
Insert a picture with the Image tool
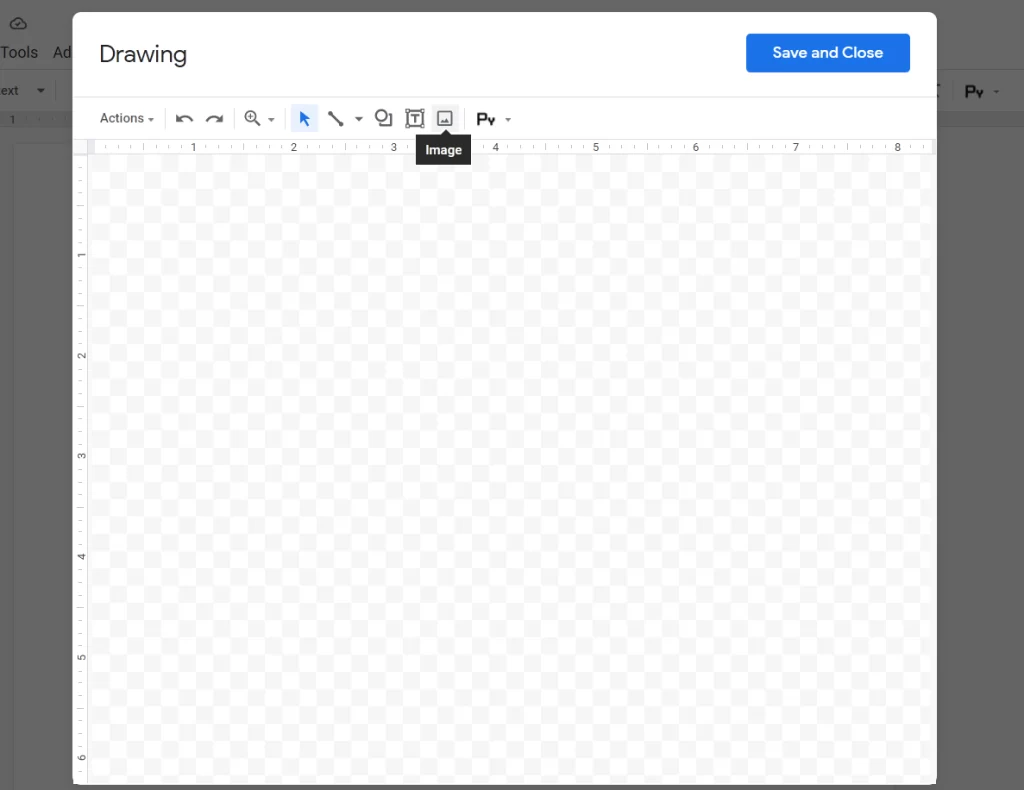445,118
